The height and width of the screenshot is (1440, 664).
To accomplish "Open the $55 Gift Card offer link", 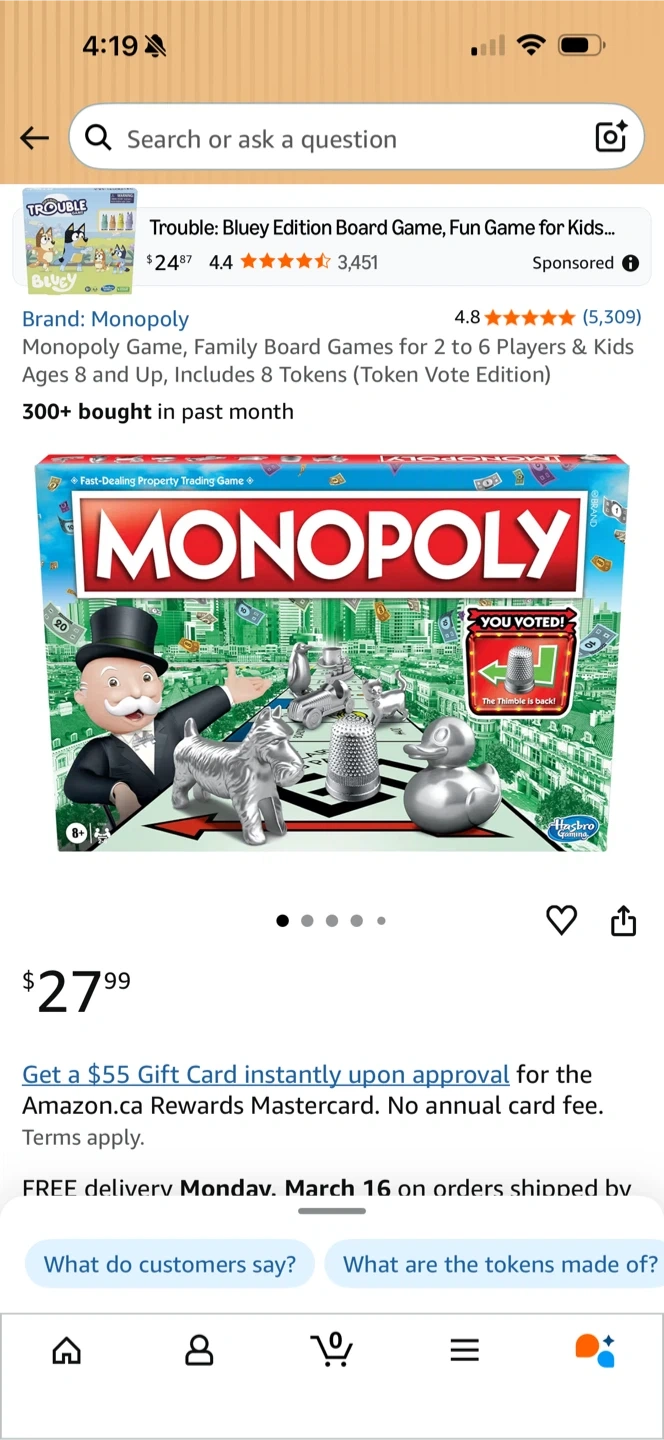I will [x=266, y=1075].
